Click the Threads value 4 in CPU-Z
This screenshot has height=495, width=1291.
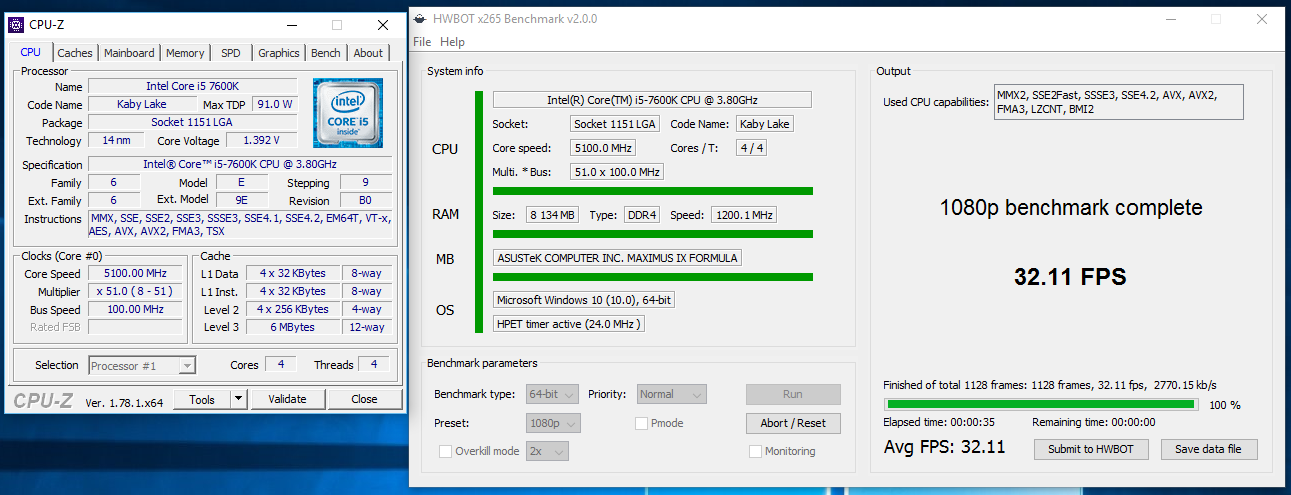click(373, 365)
